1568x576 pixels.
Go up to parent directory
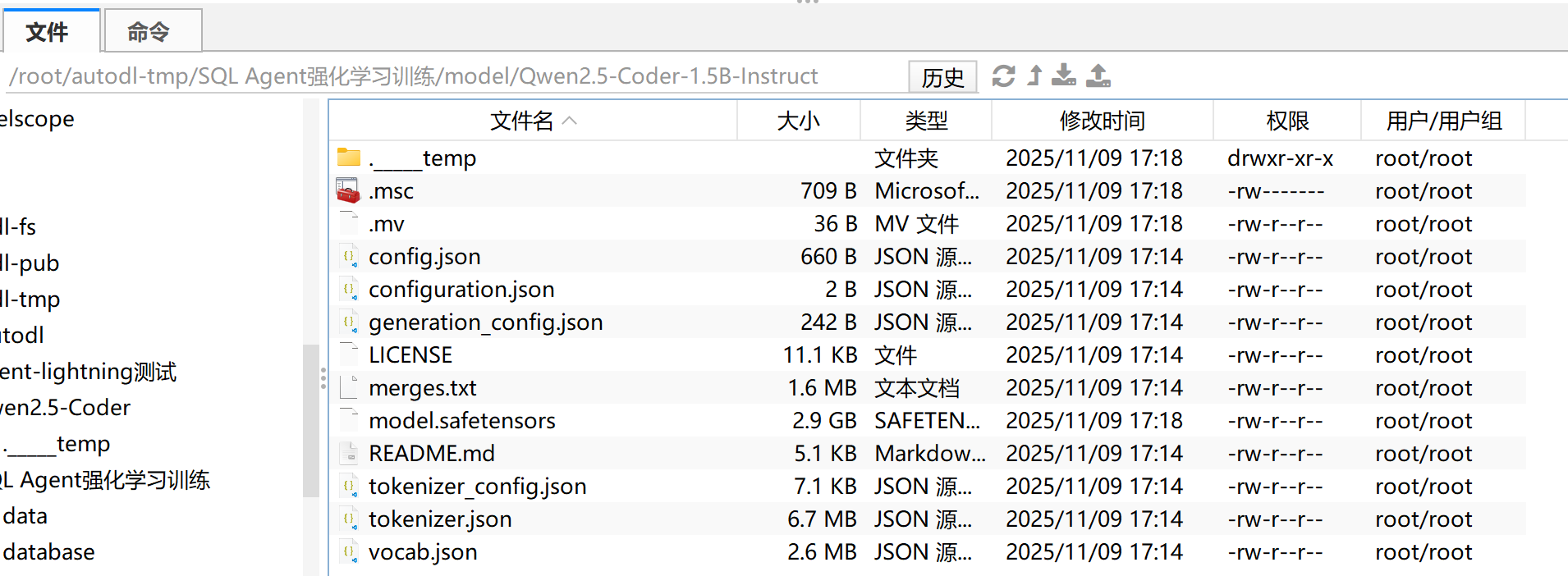pos(1035,75)
